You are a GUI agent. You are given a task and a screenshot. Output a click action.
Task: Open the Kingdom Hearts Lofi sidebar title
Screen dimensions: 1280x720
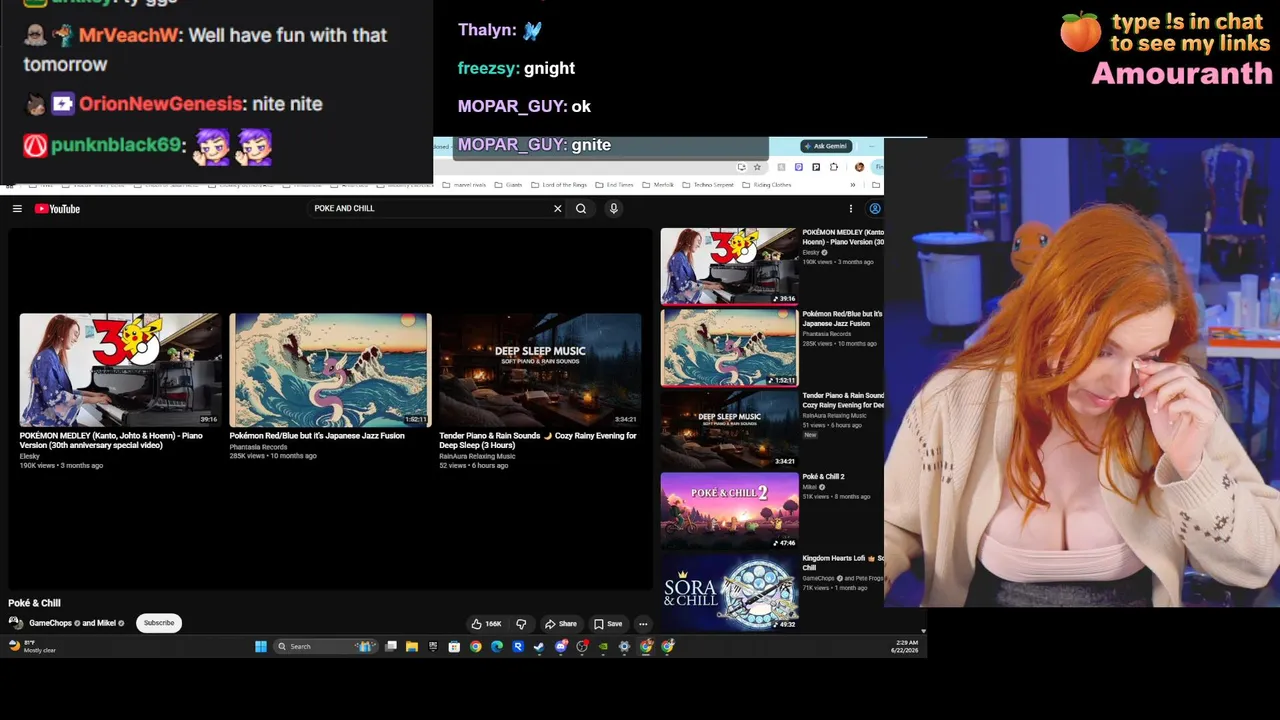point(842,563)
